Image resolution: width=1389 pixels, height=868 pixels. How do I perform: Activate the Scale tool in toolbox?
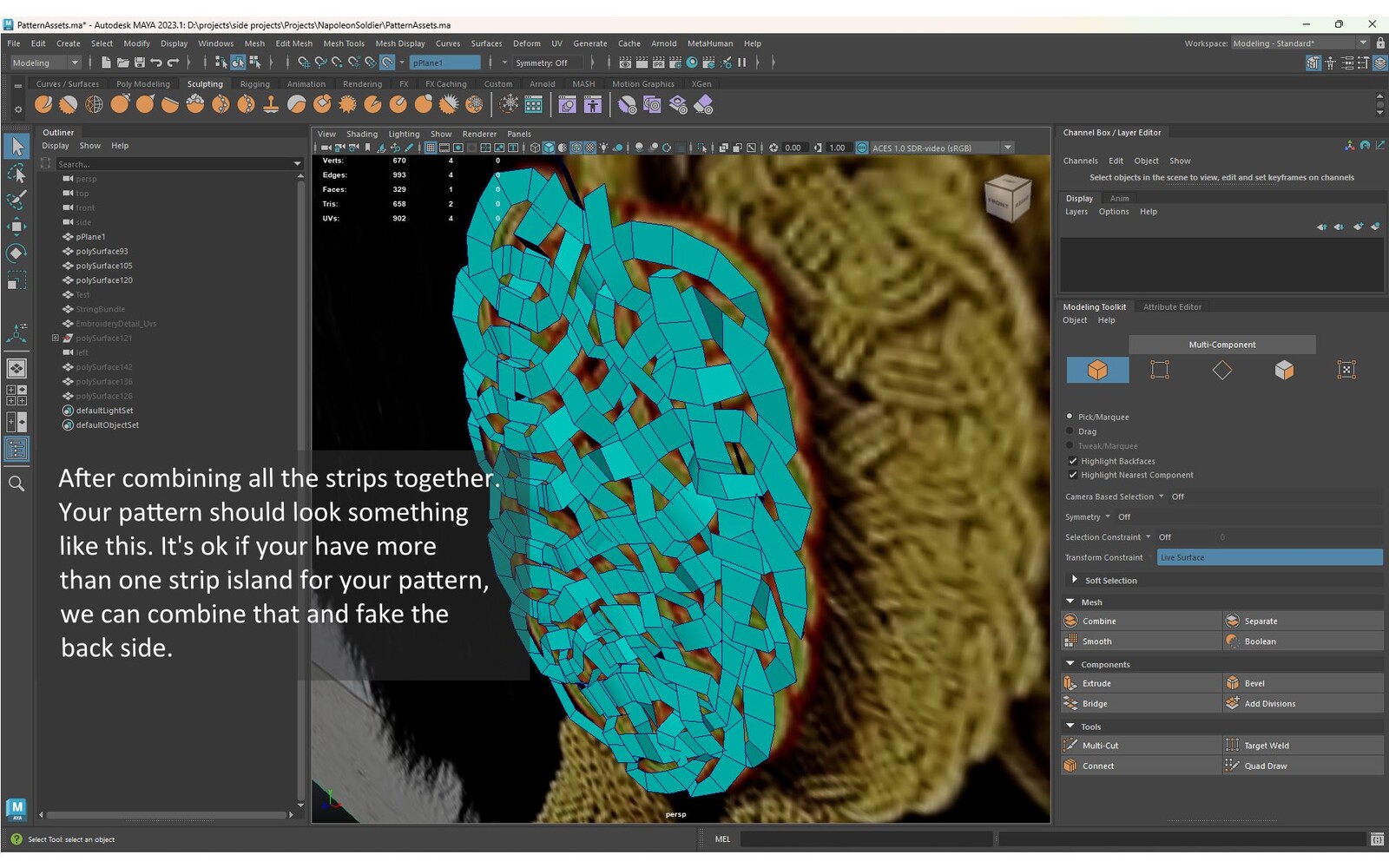[x=16, y=280]
